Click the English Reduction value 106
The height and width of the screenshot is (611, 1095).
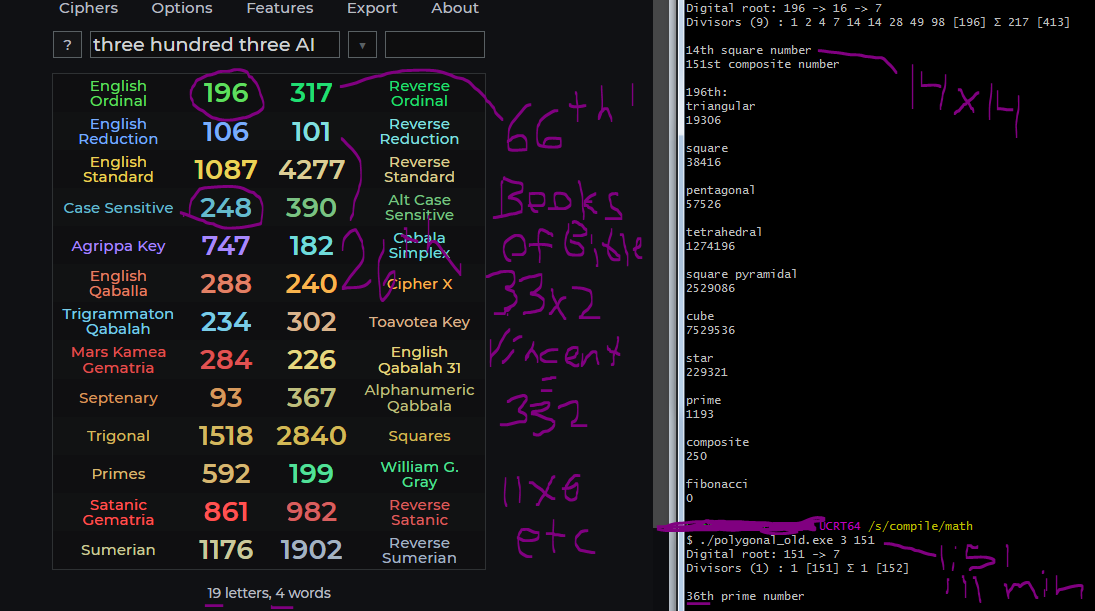click(x=226, y=131)
